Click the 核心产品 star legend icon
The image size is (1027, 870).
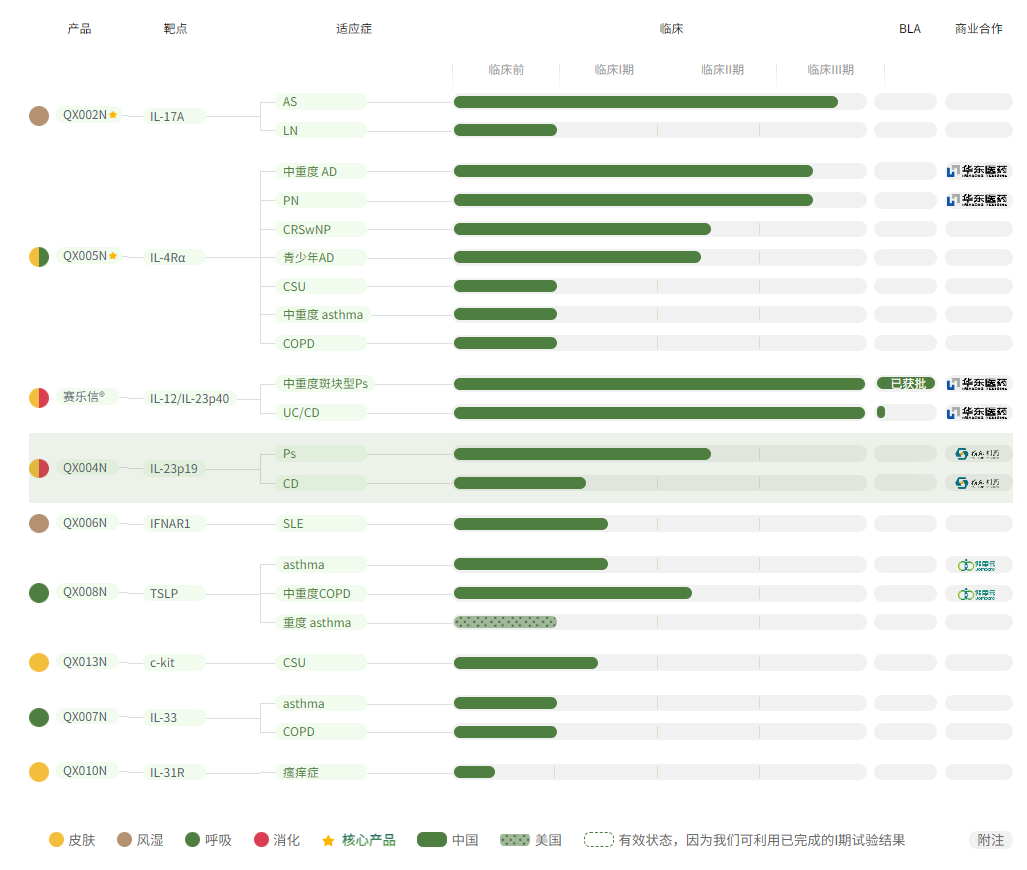pos(328,841)
